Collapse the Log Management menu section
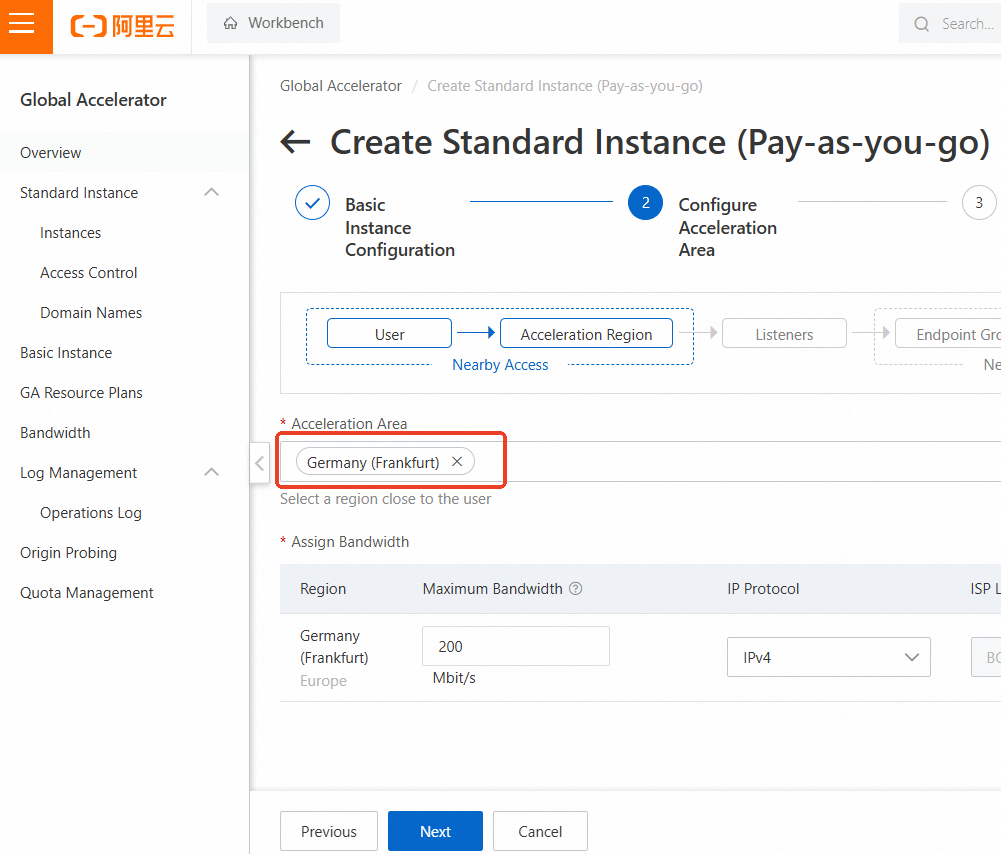Screen dimensions: 1001x854 click(211, 473)
